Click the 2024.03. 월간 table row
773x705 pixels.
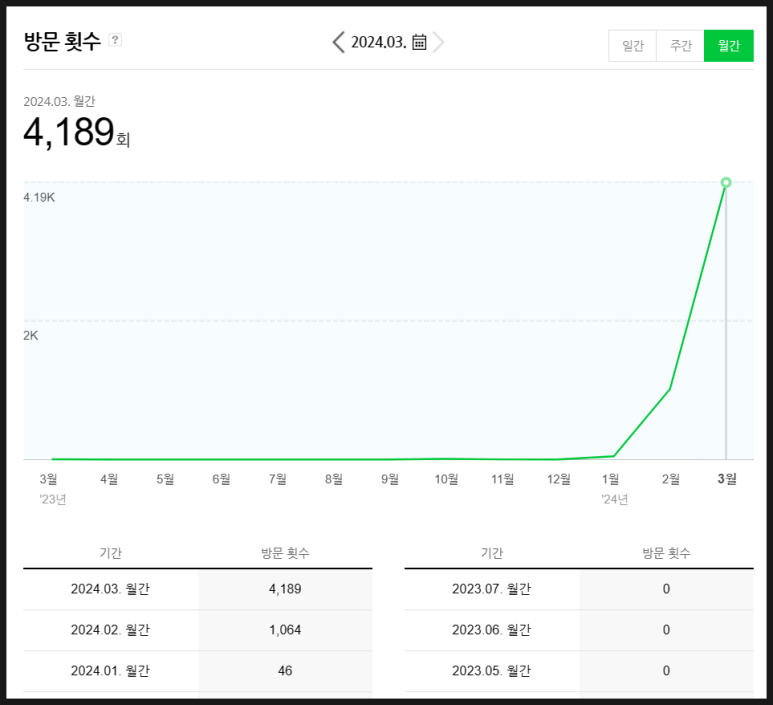[198, 589]
